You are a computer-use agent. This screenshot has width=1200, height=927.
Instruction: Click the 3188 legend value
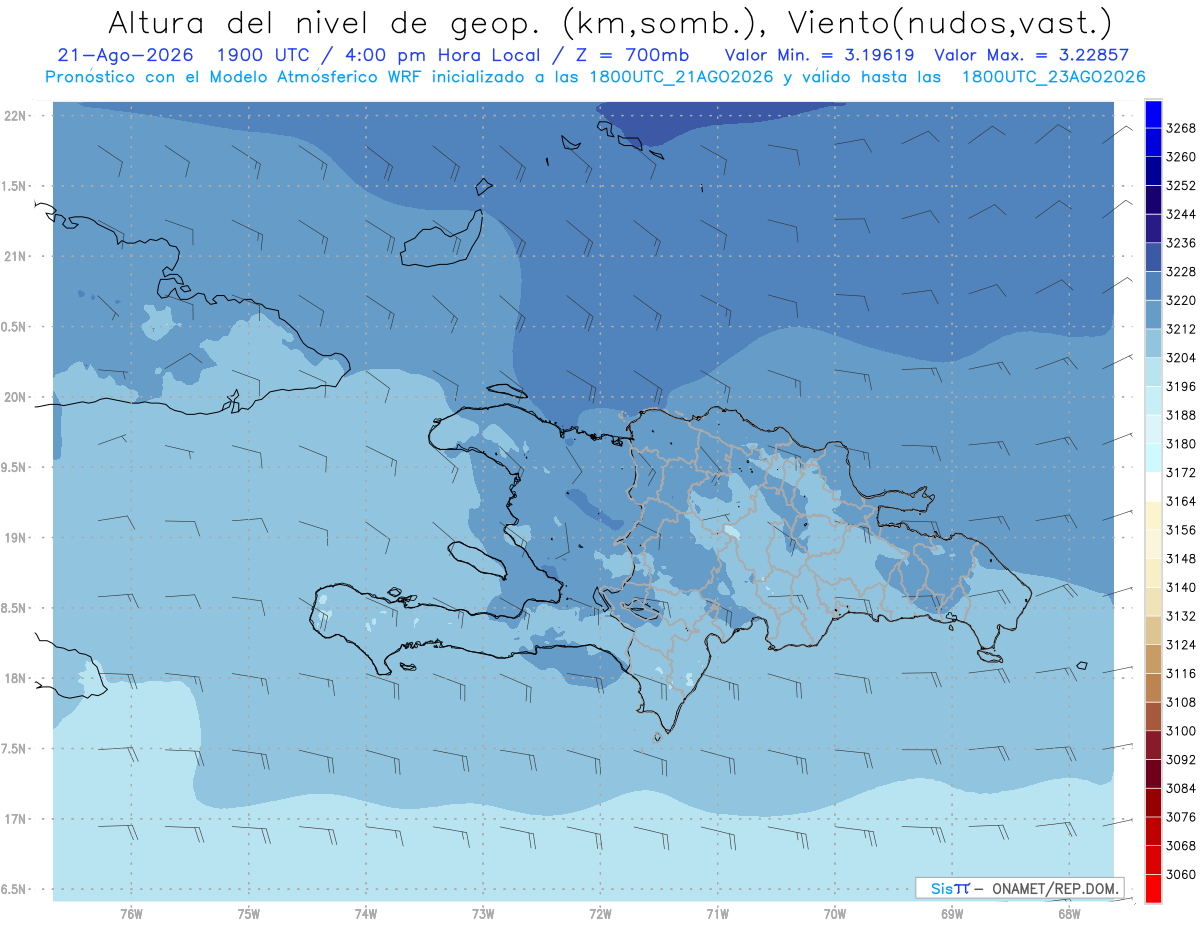(1180, 415)
